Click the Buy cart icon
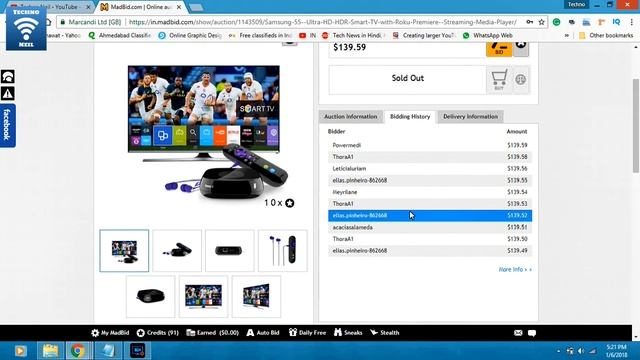Image resolution: width=640 pixels, height=360 pixels. [499, 80]
